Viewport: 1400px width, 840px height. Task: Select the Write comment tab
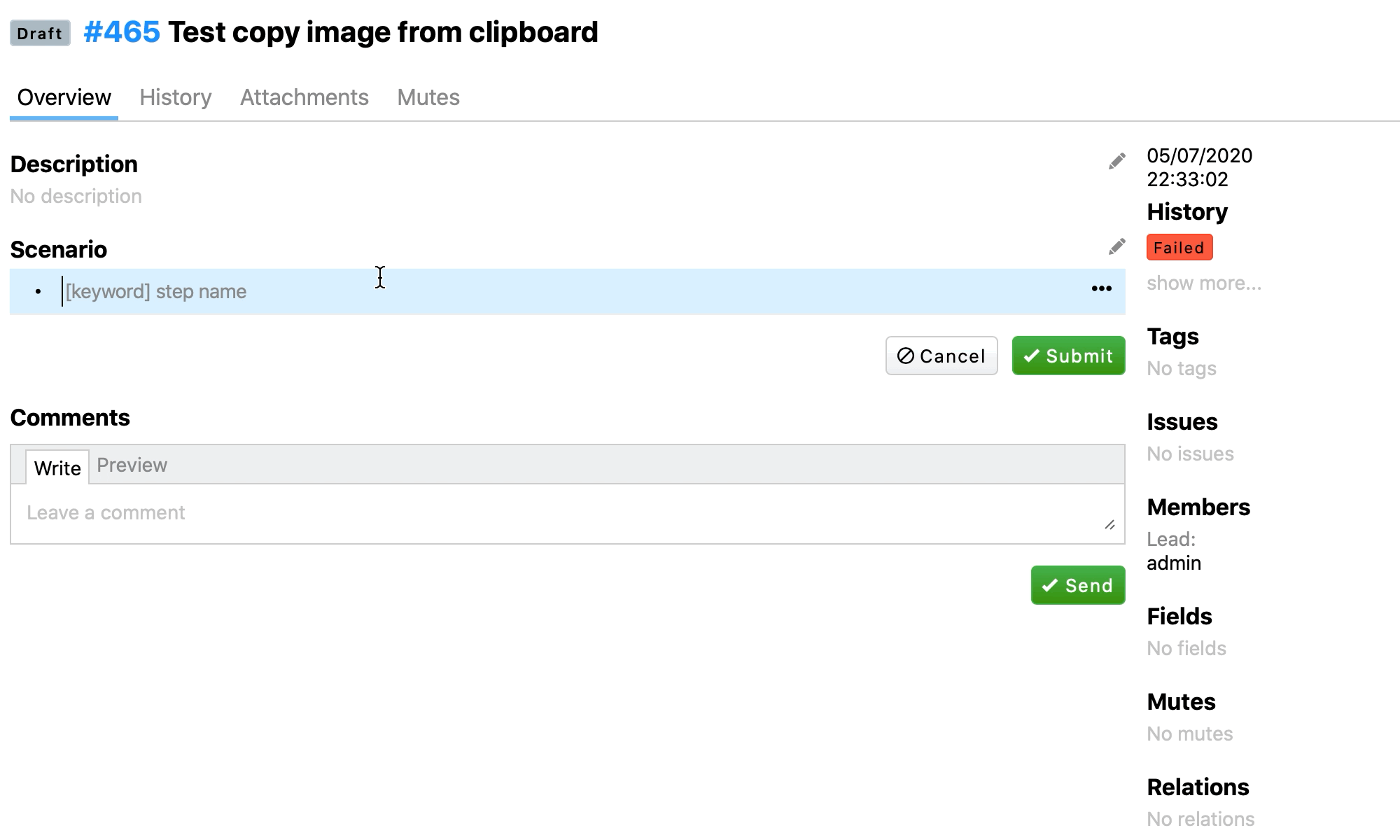[57, 468]
